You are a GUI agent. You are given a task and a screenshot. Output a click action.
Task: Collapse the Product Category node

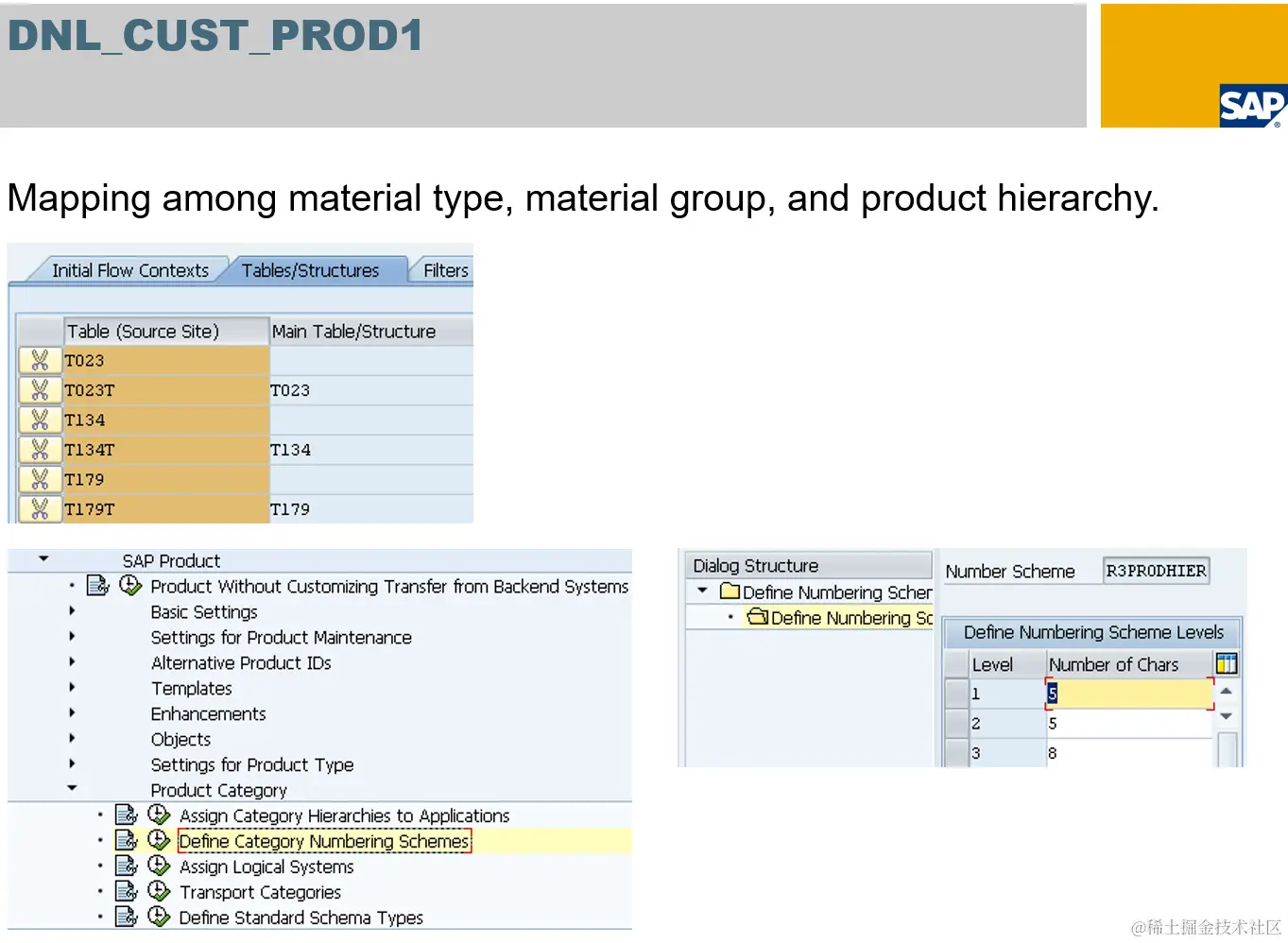(72, 788)
